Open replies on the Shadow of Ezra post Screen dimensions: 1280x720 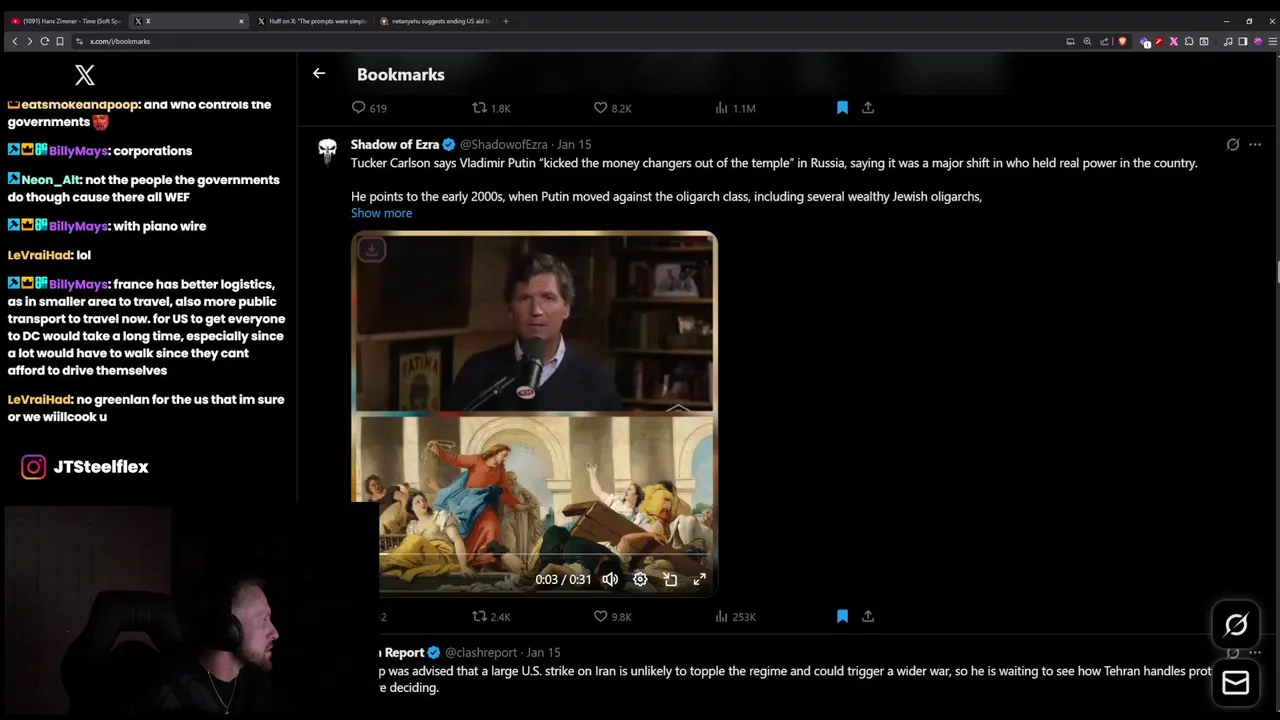[x=381, y=617]
